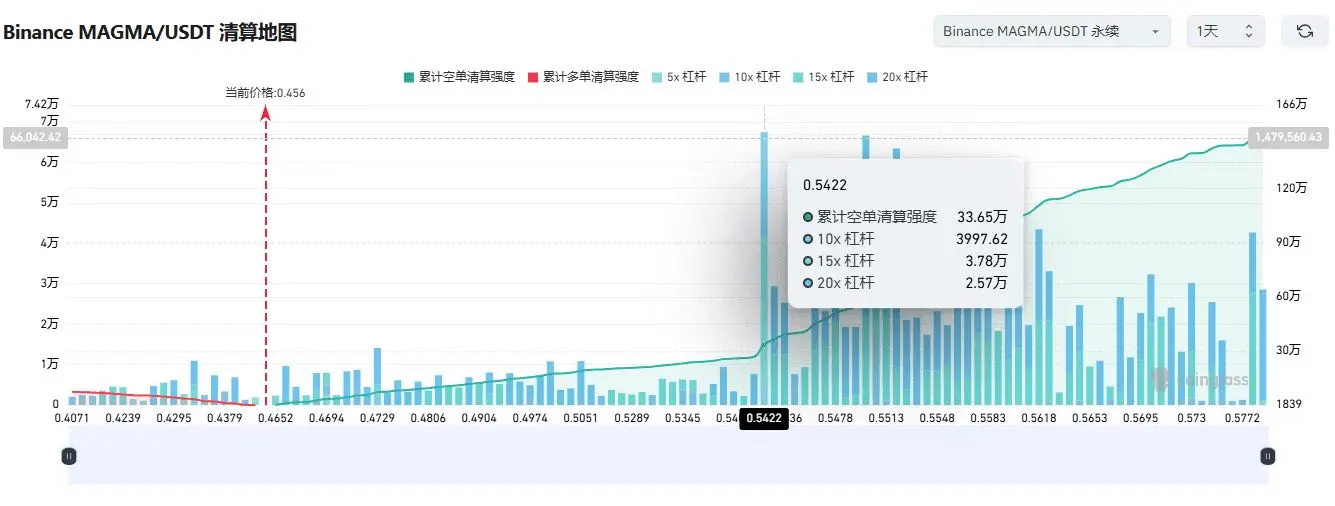The height and width of the screenshot is (506, 1335).
Task: Click the 0.5289 x-axis label
Action: coord(632,418)
